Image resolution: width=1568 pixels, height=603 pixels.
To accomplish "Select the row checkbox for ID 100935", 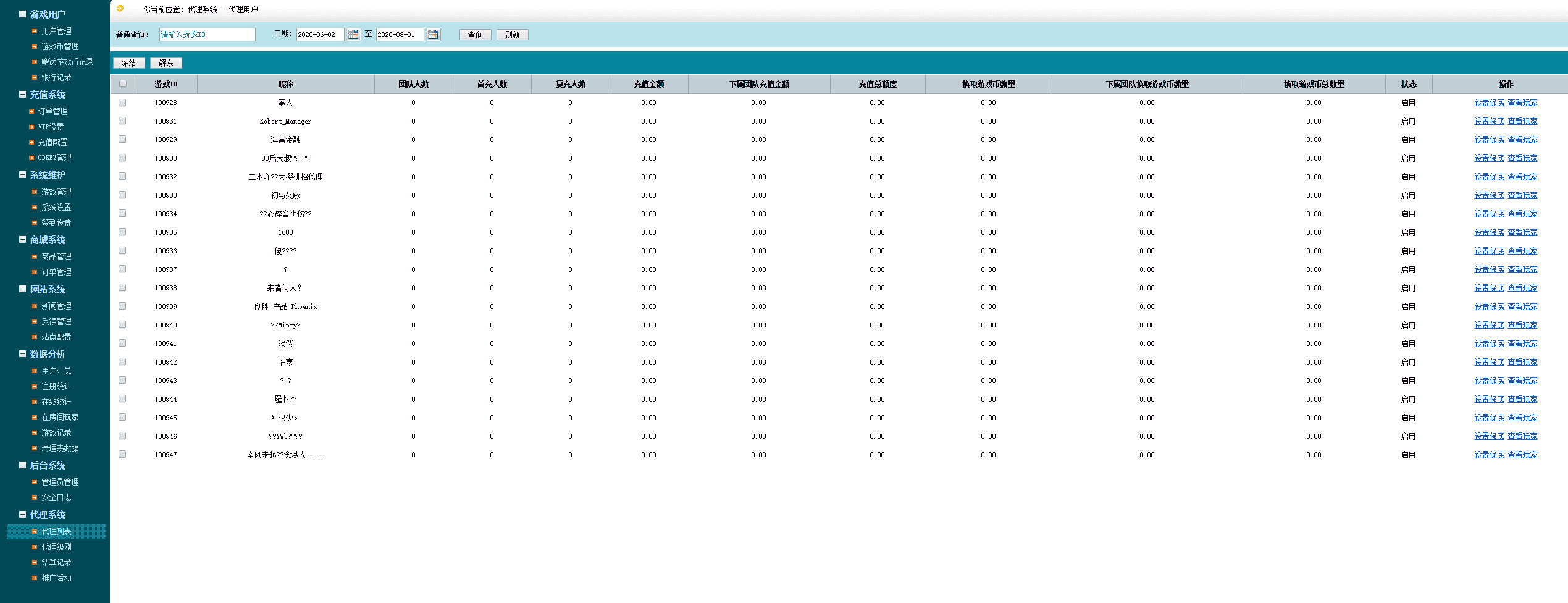I will click(122, 232).
